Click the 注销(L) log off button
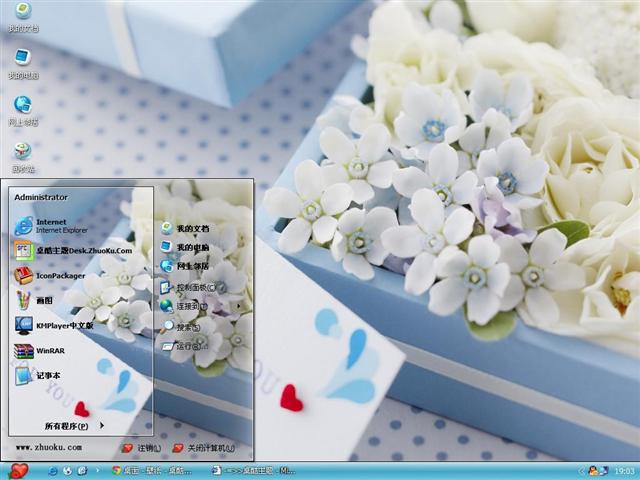The width and height of the screenshot is (640, 480). pyautogui.click(x=142, y=448)
